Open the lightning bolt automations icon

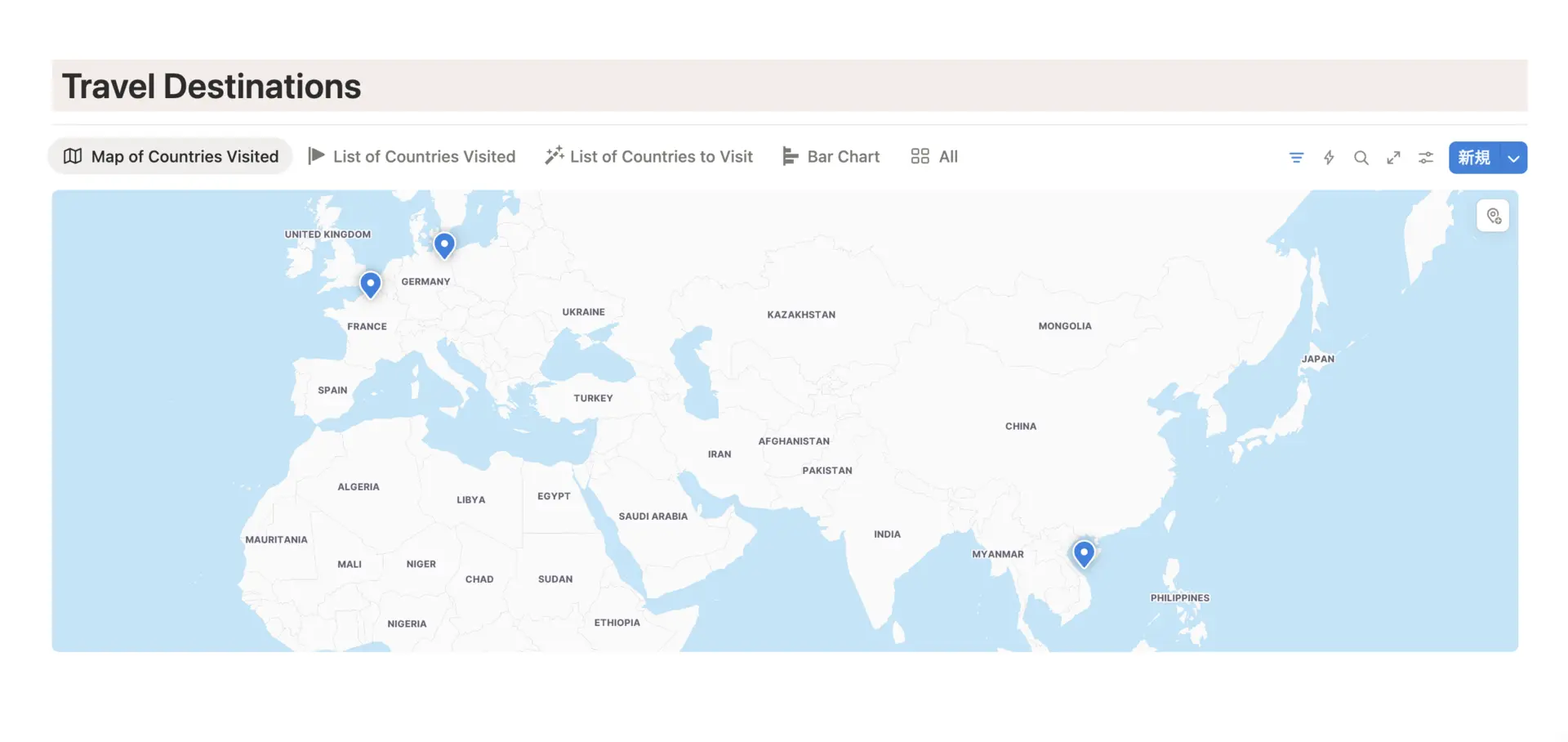pyautogui.click(x=1329, y=158)
